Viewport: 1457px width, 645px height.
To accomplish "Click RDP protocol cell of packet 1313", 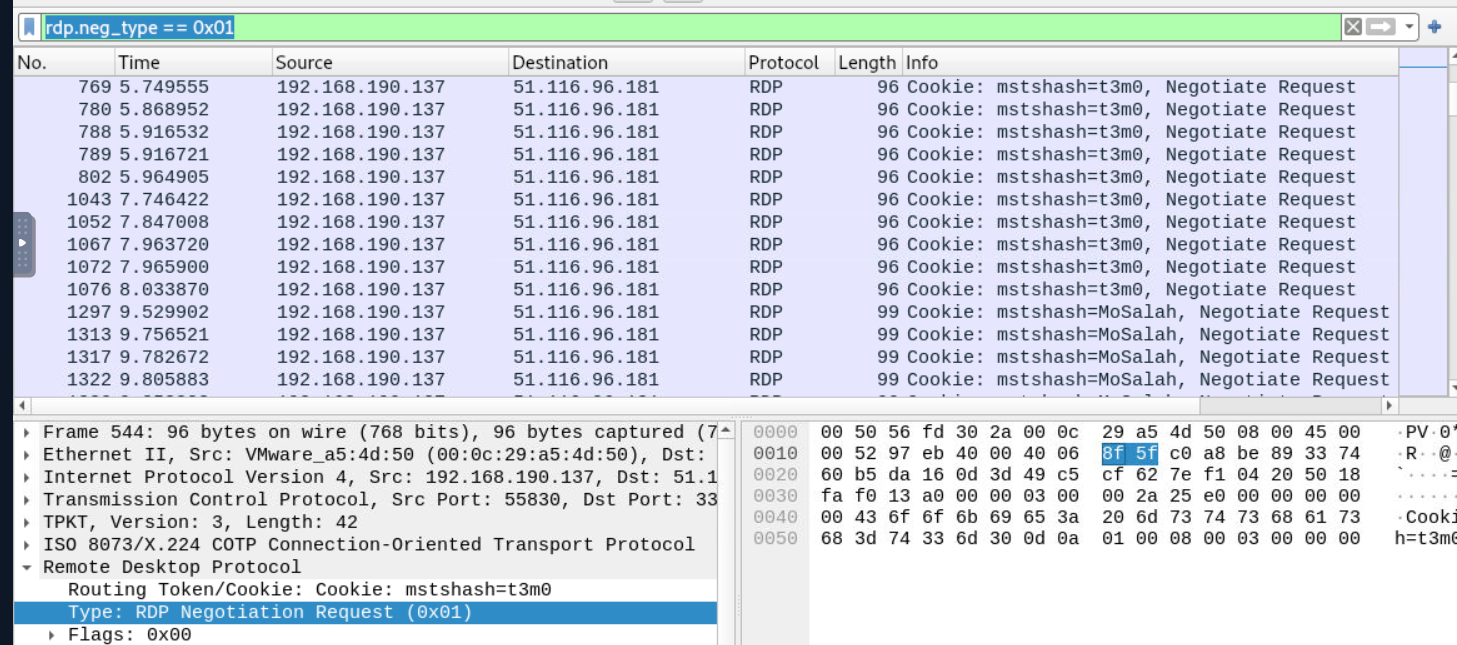I will 765,334.
